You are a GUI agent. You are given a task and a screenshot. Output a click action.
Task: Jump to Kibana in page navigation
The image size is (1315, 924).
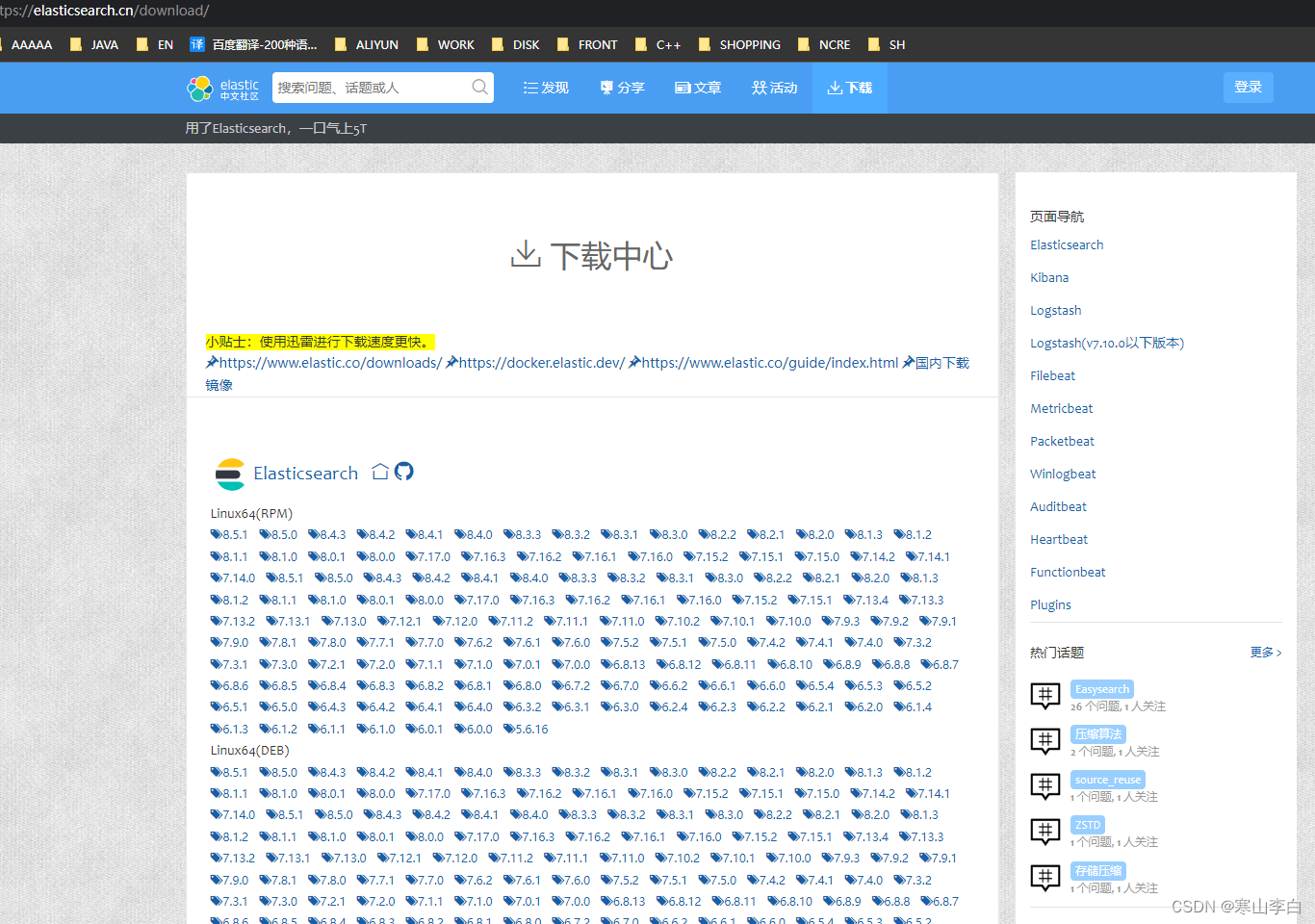point(1049,277)
